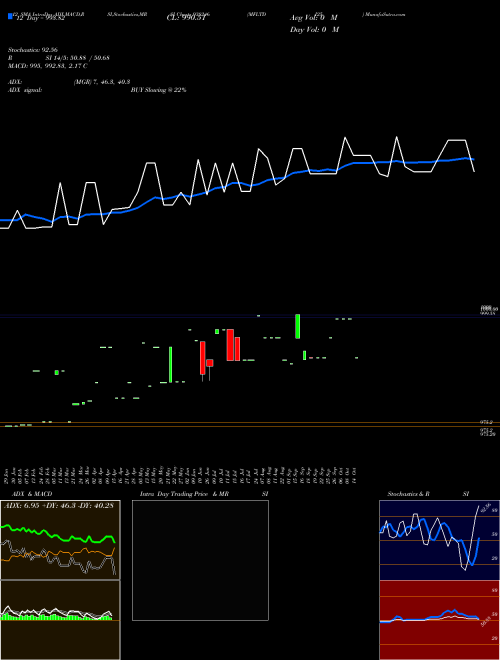Click the dark red RSI chart panel
The image size is (500, 660).
439,620
